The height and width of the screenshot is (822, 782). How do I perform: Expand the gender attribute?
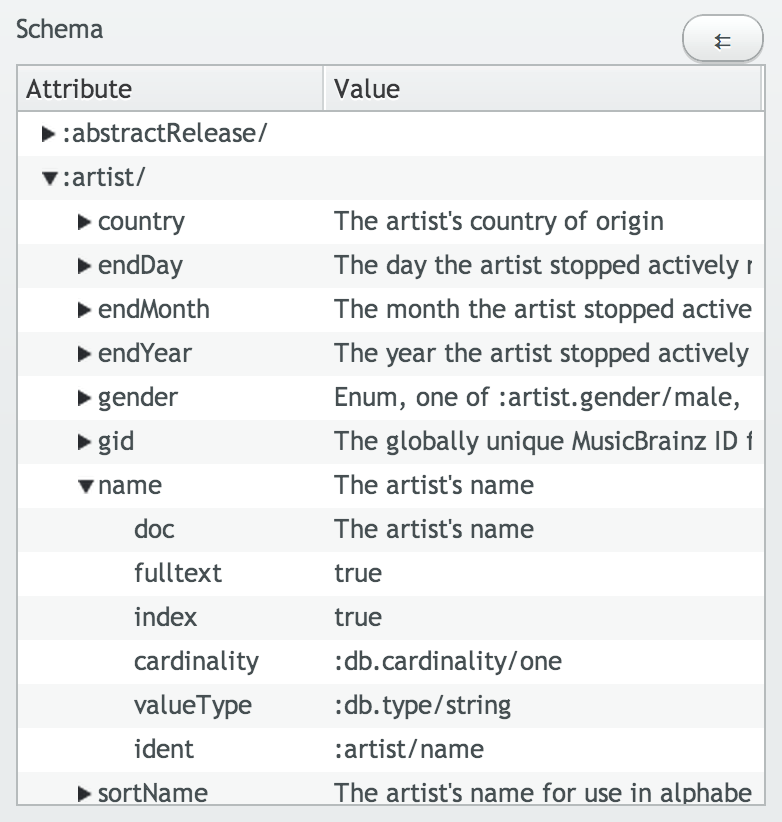click(x=84, y=398)
